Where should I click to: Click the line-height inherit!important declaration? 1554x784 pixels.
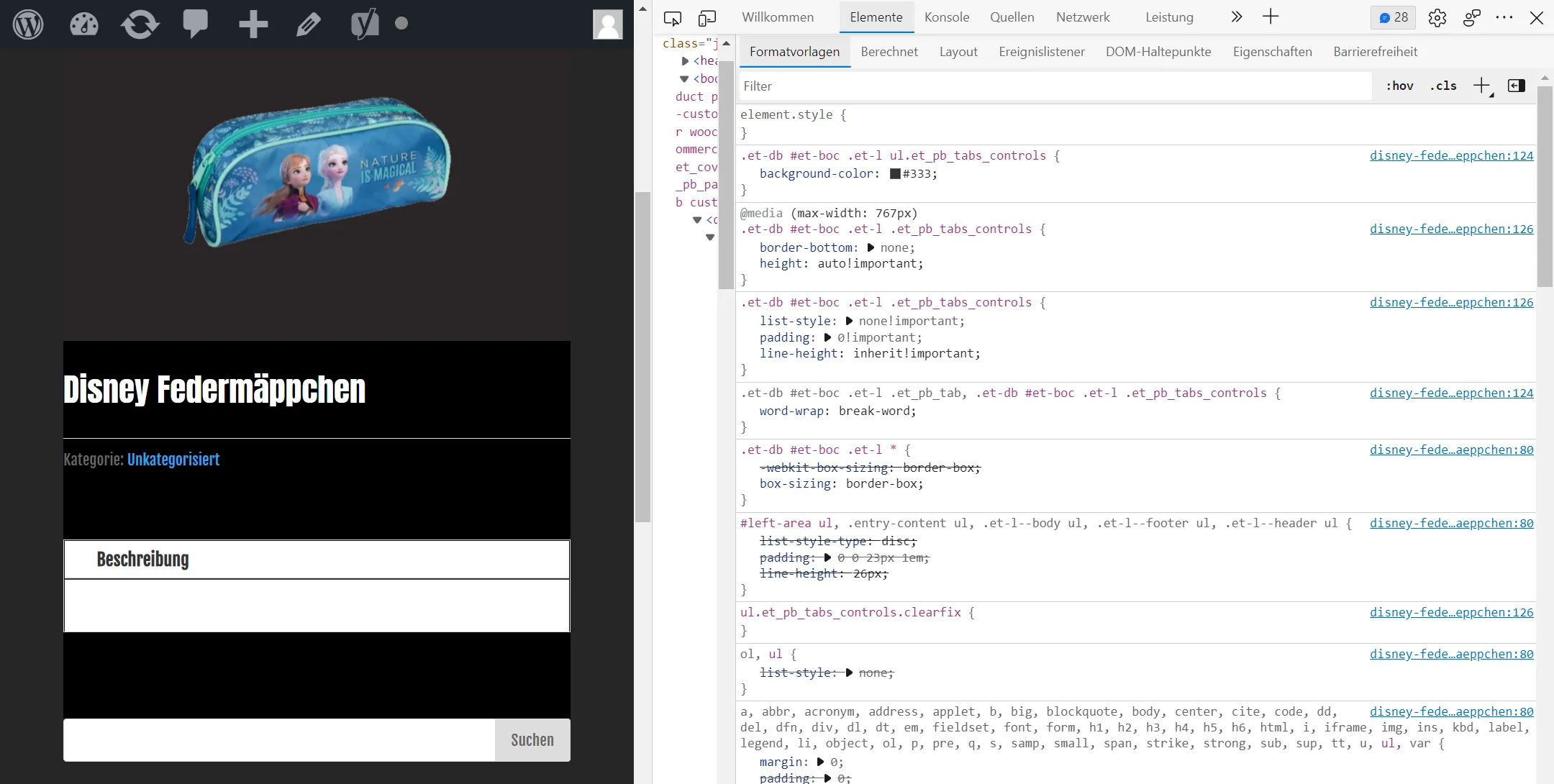[x=870, y=353]
